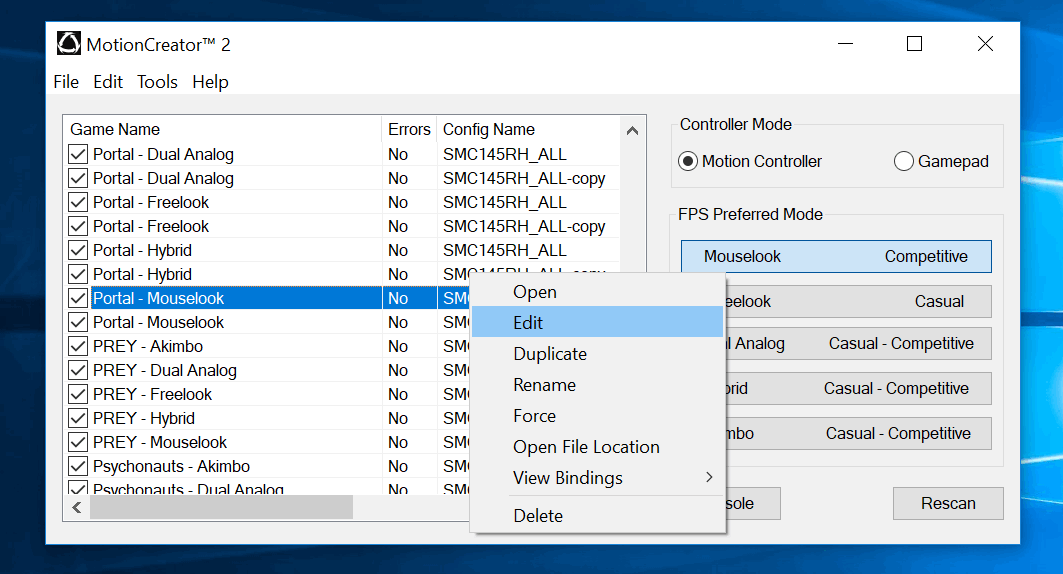
Task: Click the Game Name column header
Action: [222, 129]
